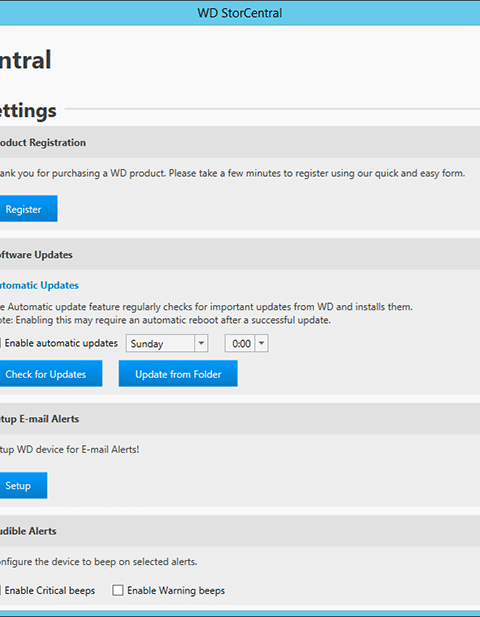The width and height of the screenshot is (480, 617).
Task: Open the Sunday day dropdown
Action: coord(167,344)
